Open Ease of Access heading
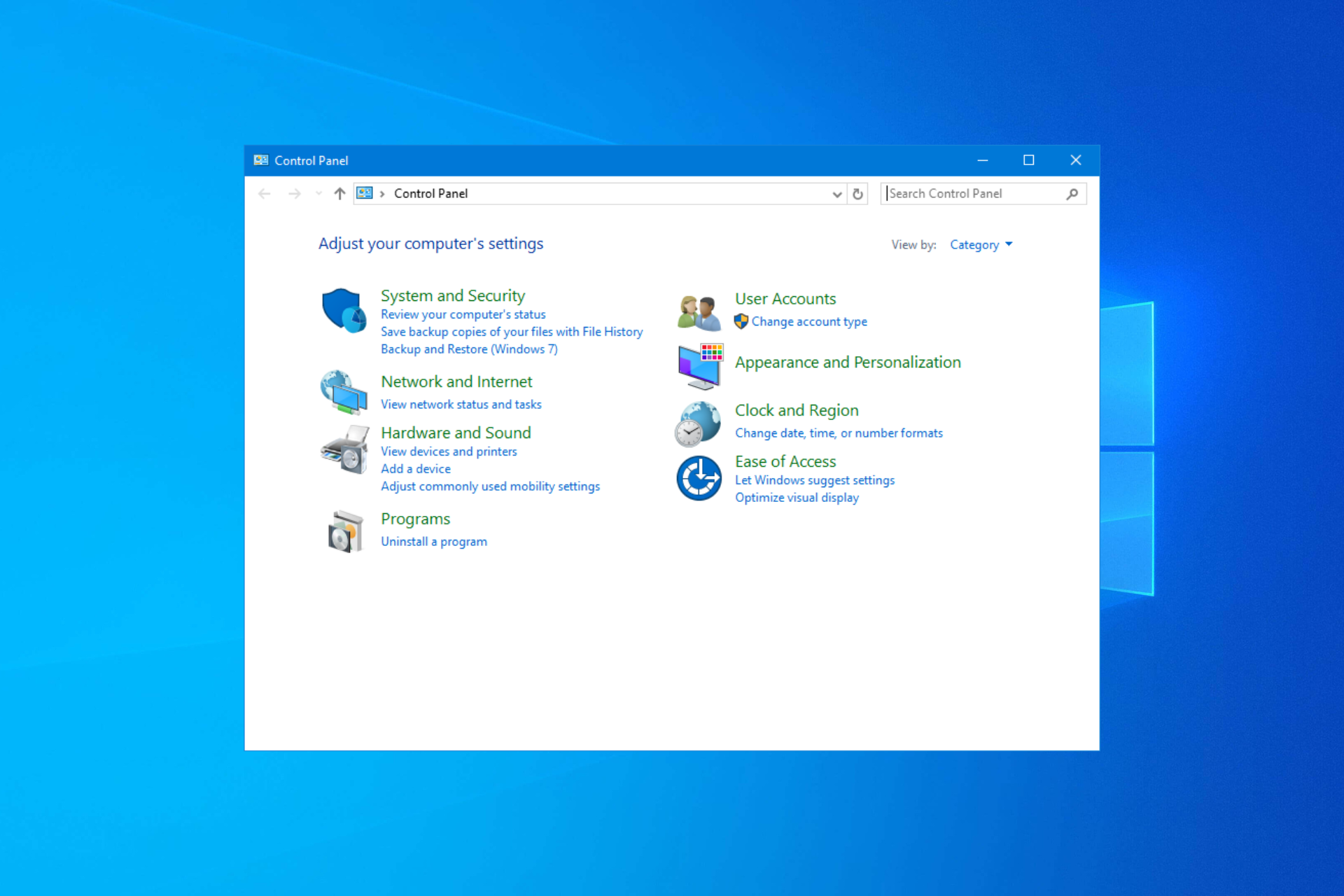This screenshot has width=1344, height=896. (785, 461)
